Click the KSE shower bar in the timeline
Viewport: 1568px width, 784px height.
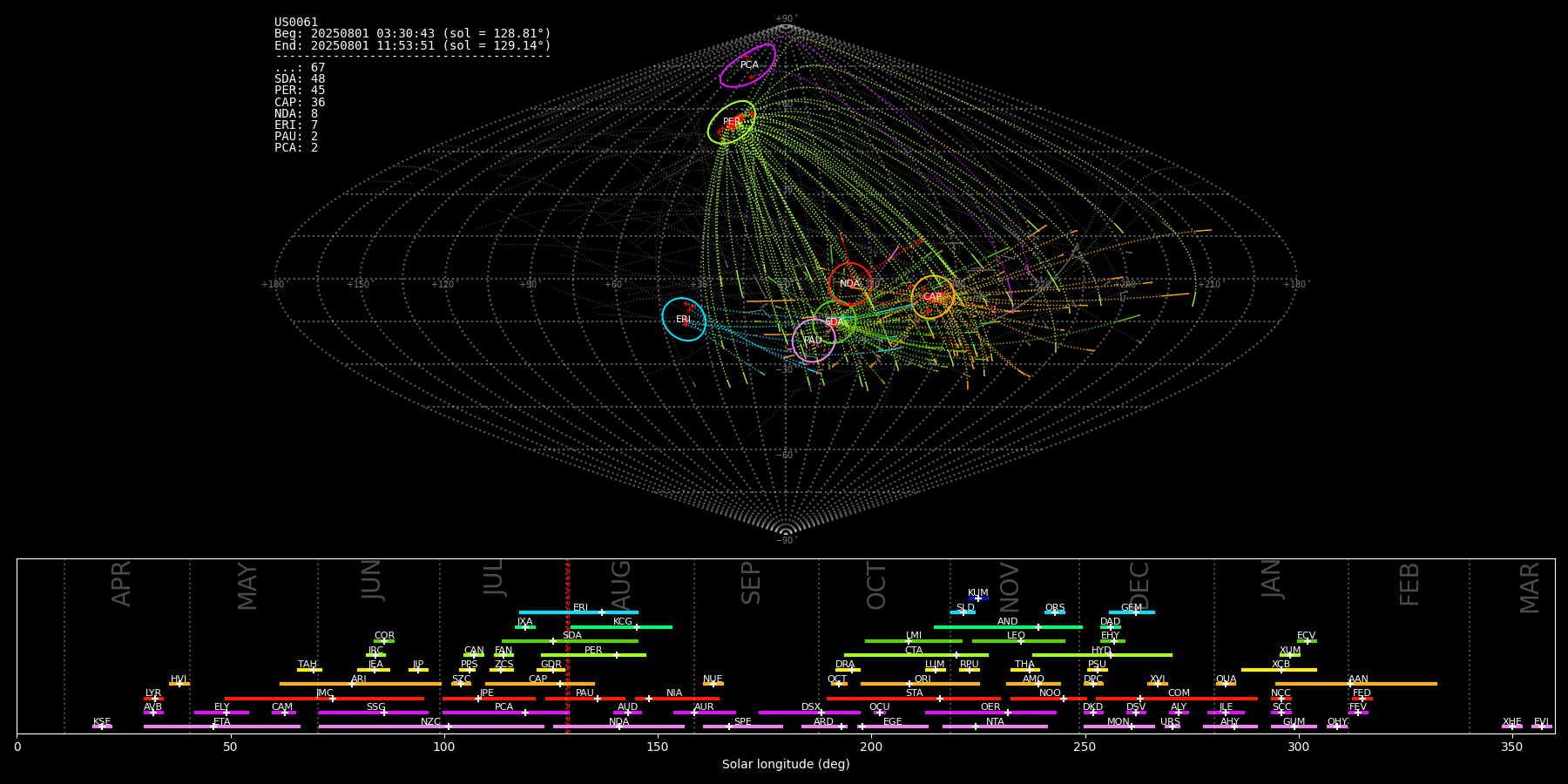(x=102, y=727)
